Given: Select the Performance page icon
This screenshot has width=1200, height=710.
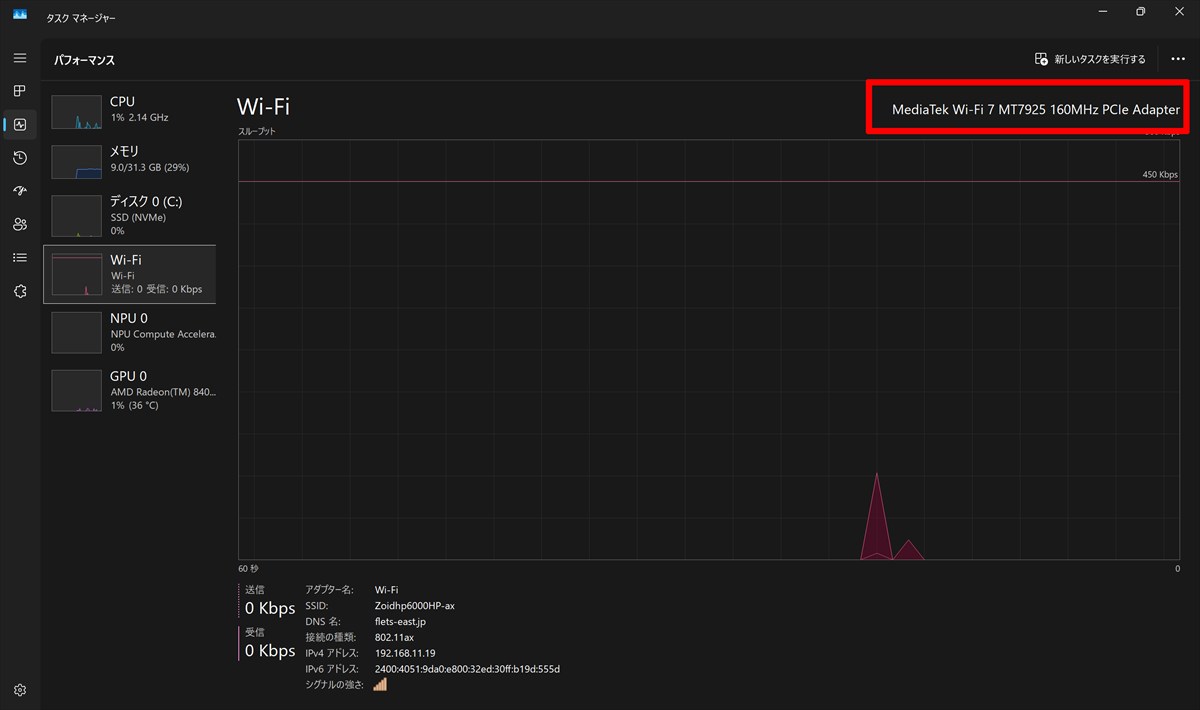Looking at the screenshot, I should pyautogui.click(x=20, y=125).
